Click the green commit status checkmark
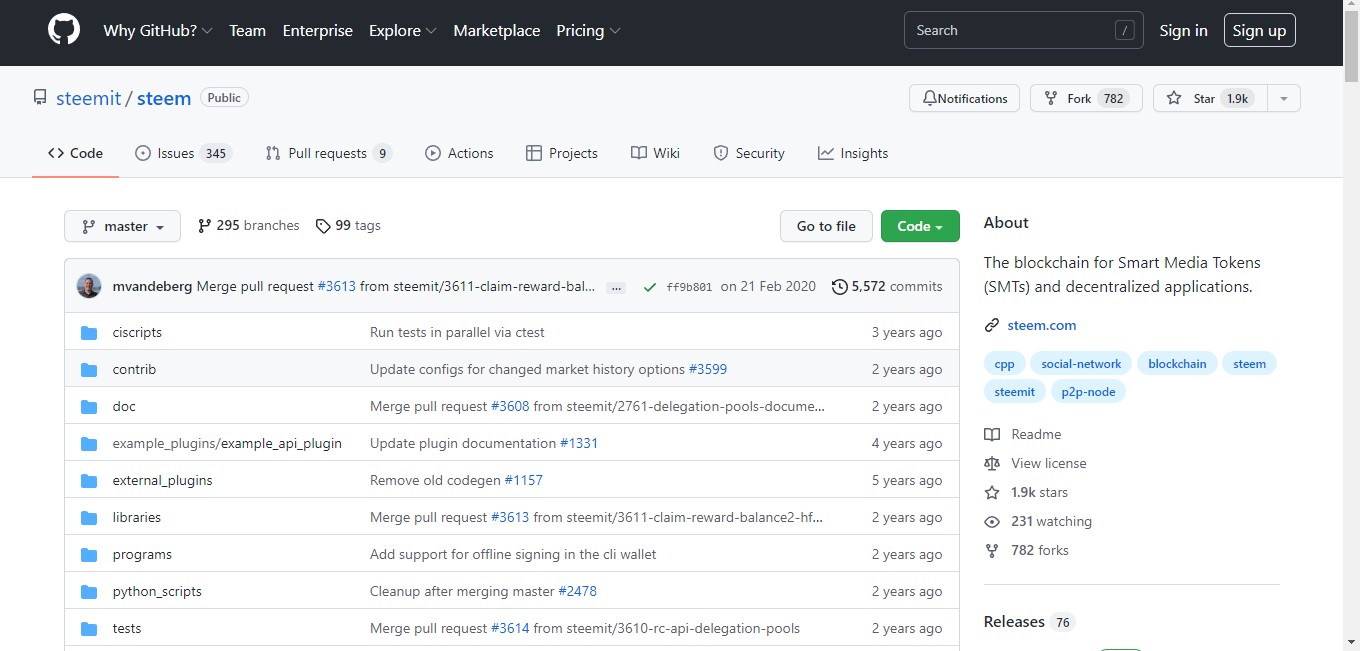Image resolution: width=1360 pixels, height=651 pixels. click(x=650, y=287)
